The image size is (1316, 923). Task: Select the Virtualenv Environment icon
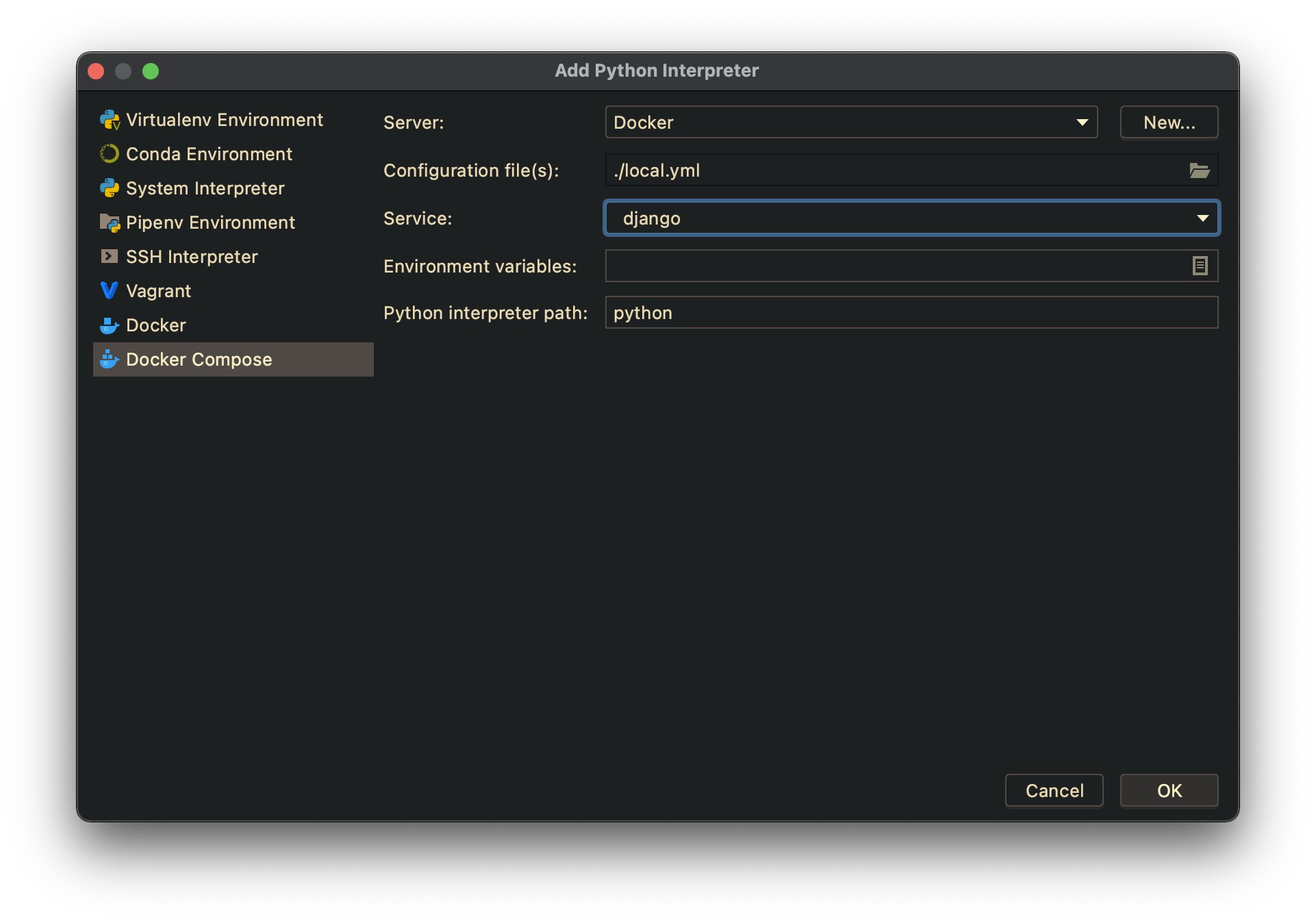pos(109,120)
